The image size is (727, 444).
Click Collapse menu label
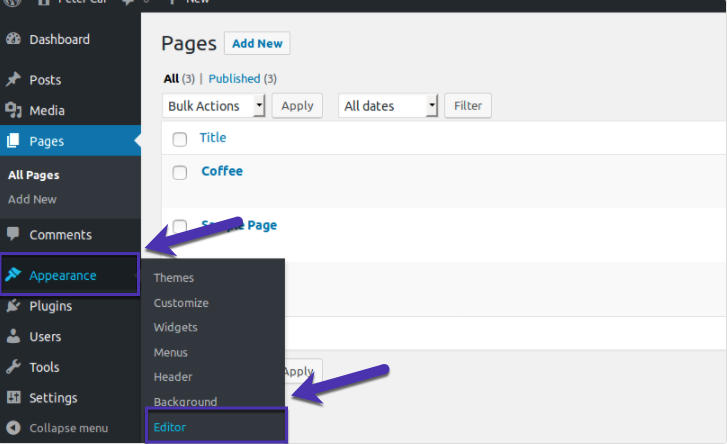coord(69,428)
